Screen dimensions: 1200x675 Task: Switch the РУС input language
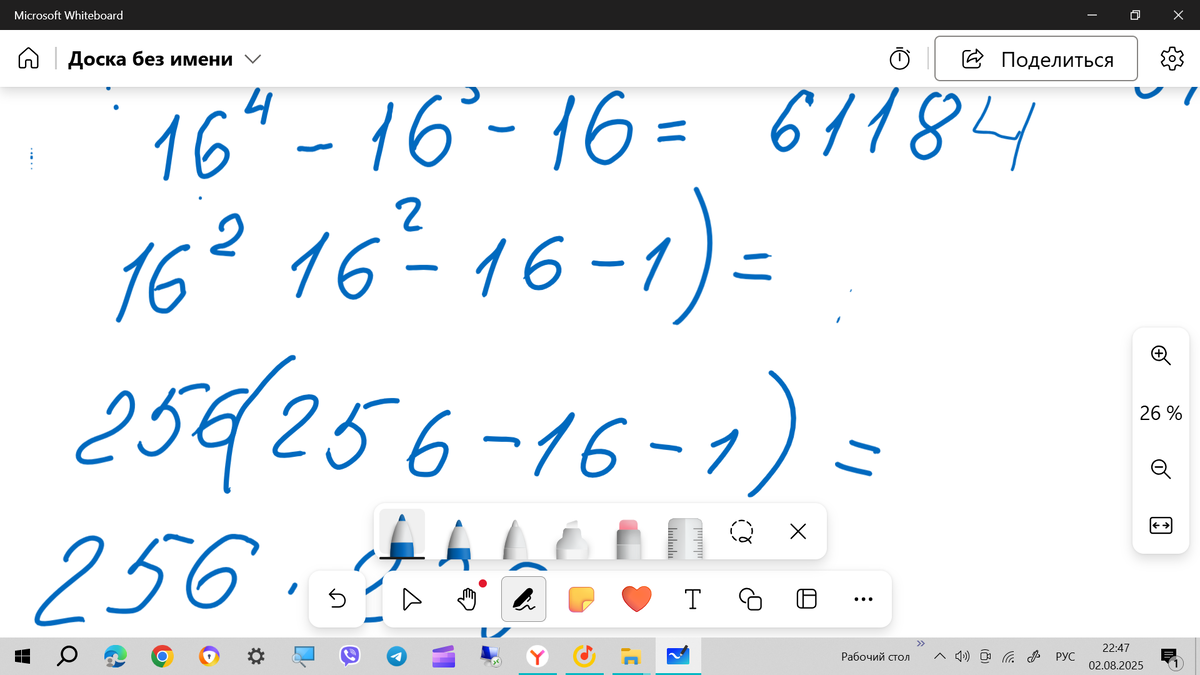tap(1066, 657)
